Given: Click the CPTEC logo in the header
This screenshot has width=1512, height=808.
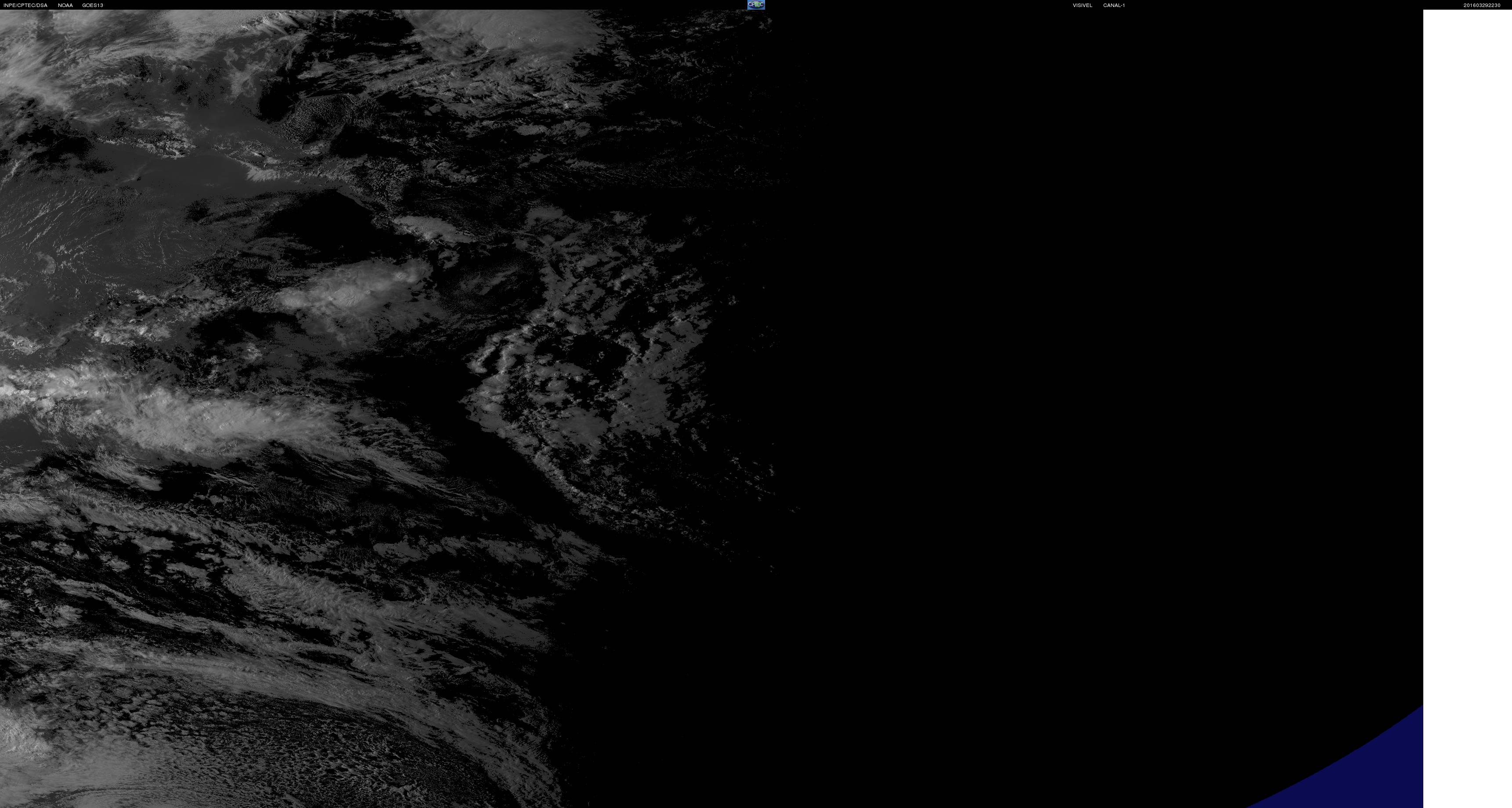Looking at the screenshot, I should 755,5.
